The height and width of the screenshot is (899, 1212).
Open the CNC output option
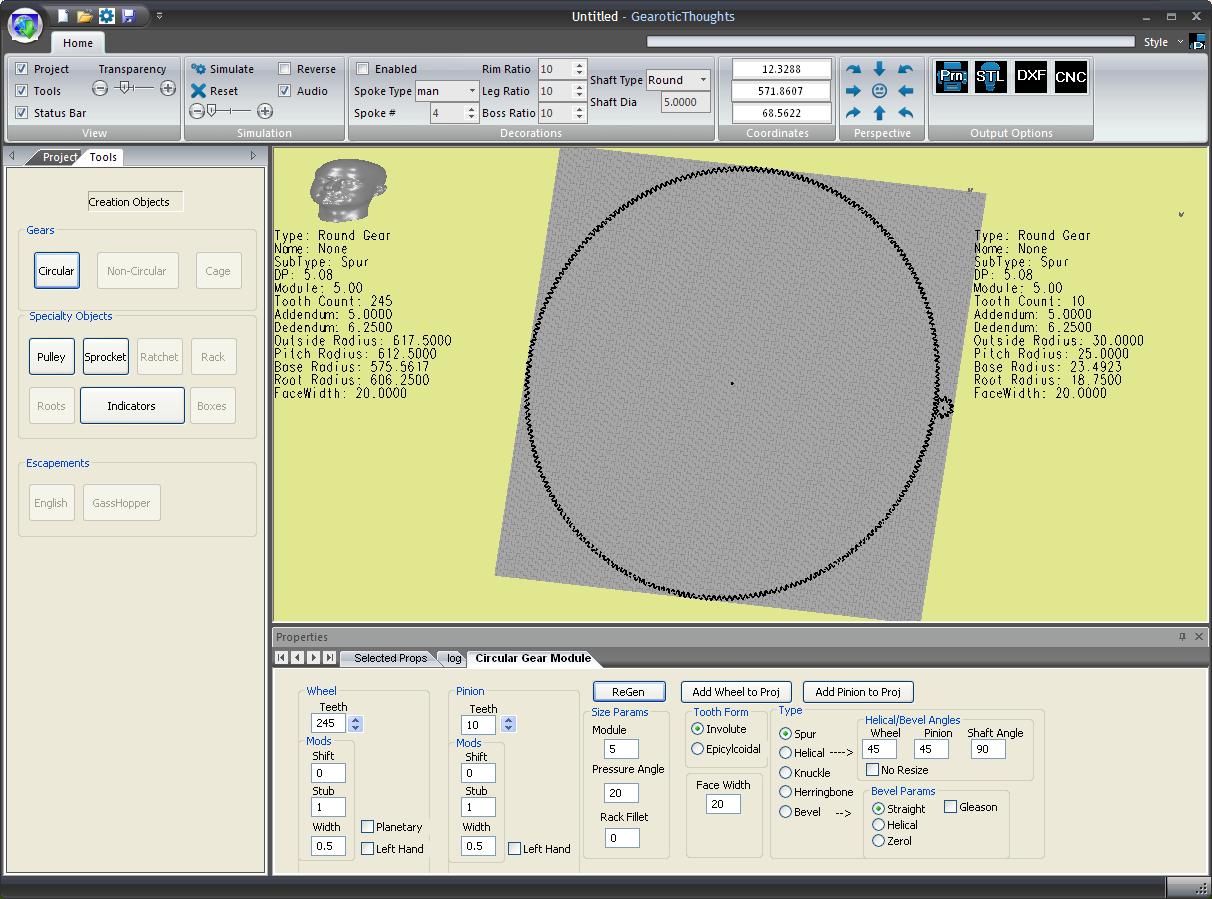(x=1070, y=77)
